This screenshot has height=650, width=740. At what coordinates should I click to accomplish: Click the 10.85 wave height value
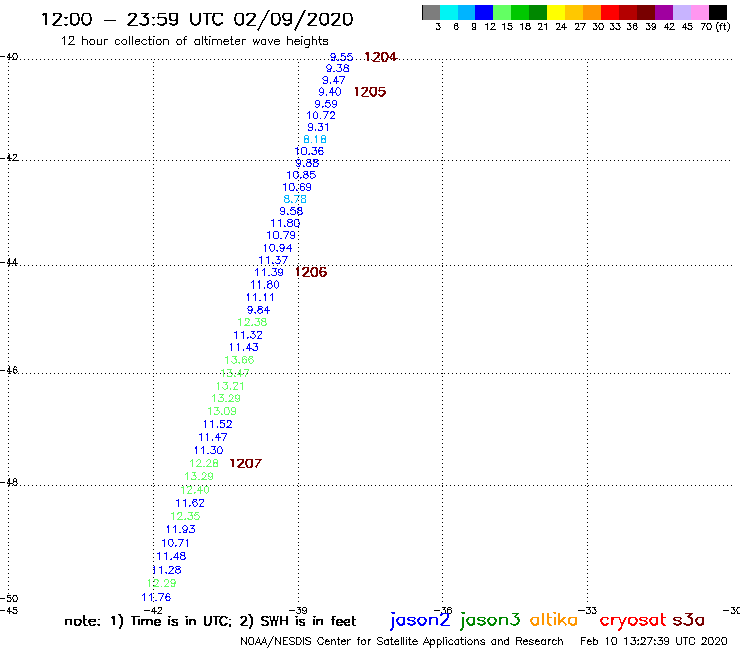tap(301, 175)
